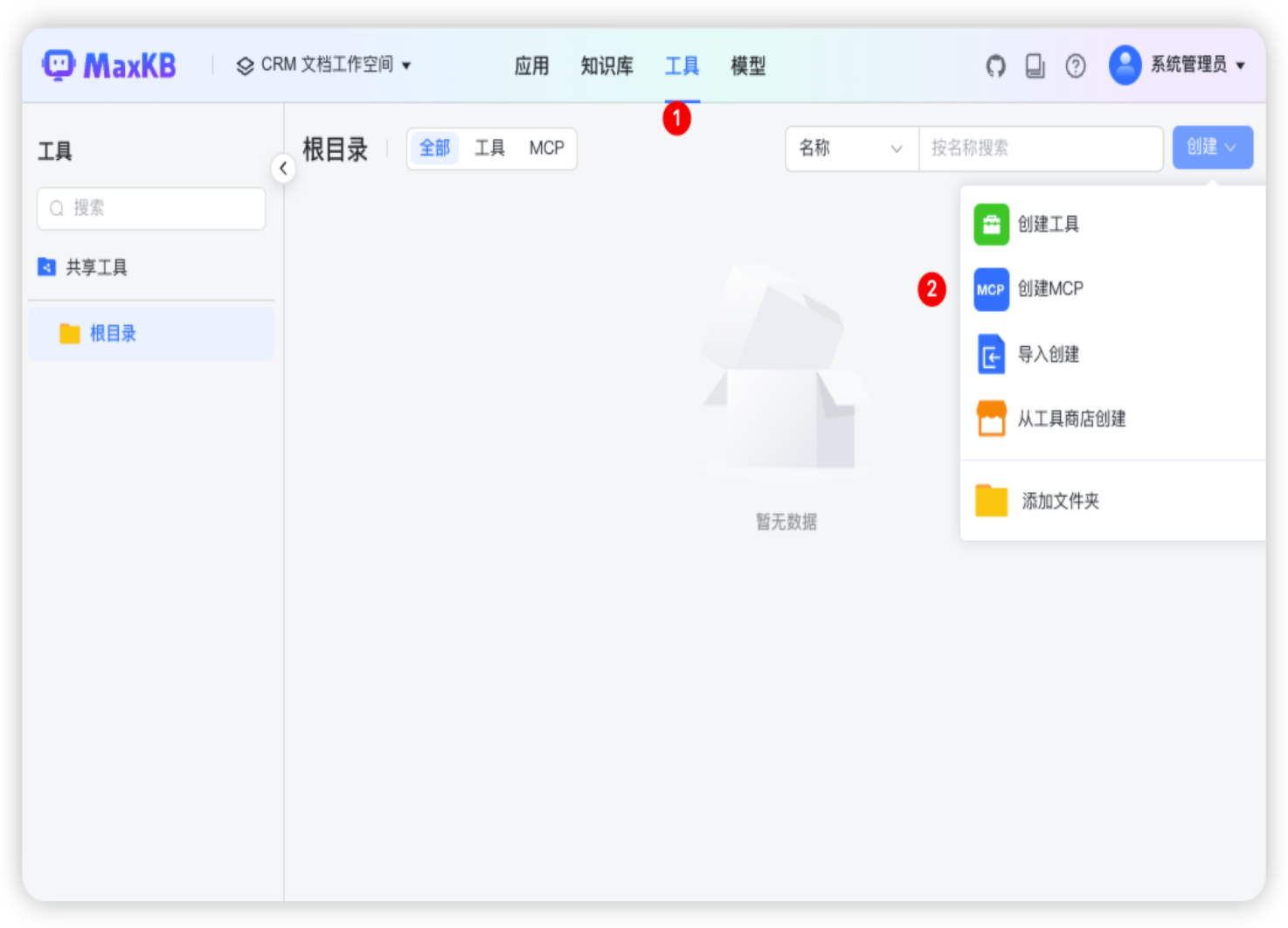This screenshot has height=928, width=1288.
Task: Open the GitHub icon link
Action: pyautogui.click(x=995, y=66)
